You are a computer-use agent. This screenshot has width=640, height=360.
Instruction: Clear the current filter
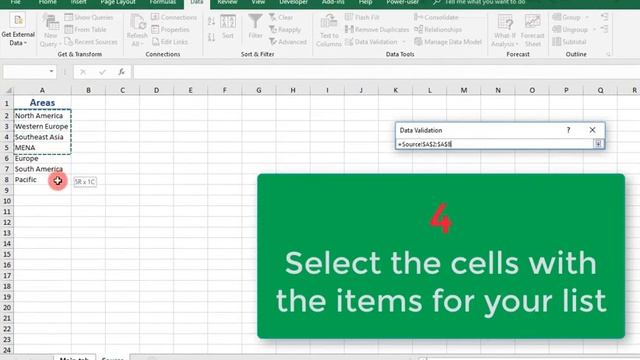coord(281,18)
